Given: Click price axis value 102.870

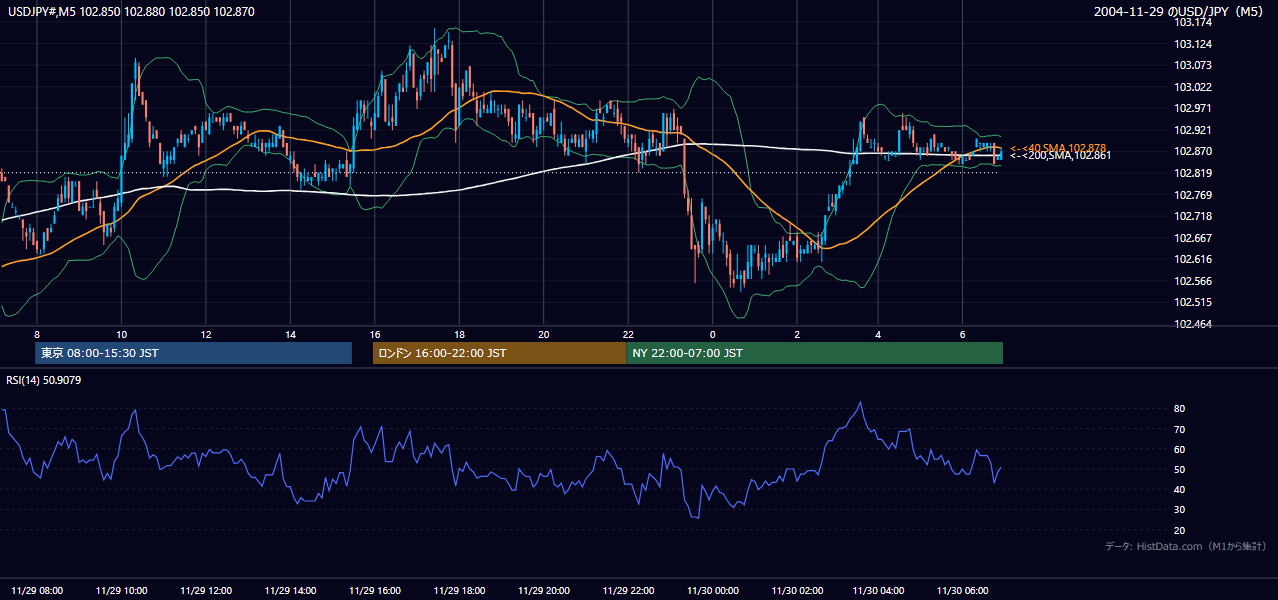Looking at the screenshot, I should tap(1192, 151).
